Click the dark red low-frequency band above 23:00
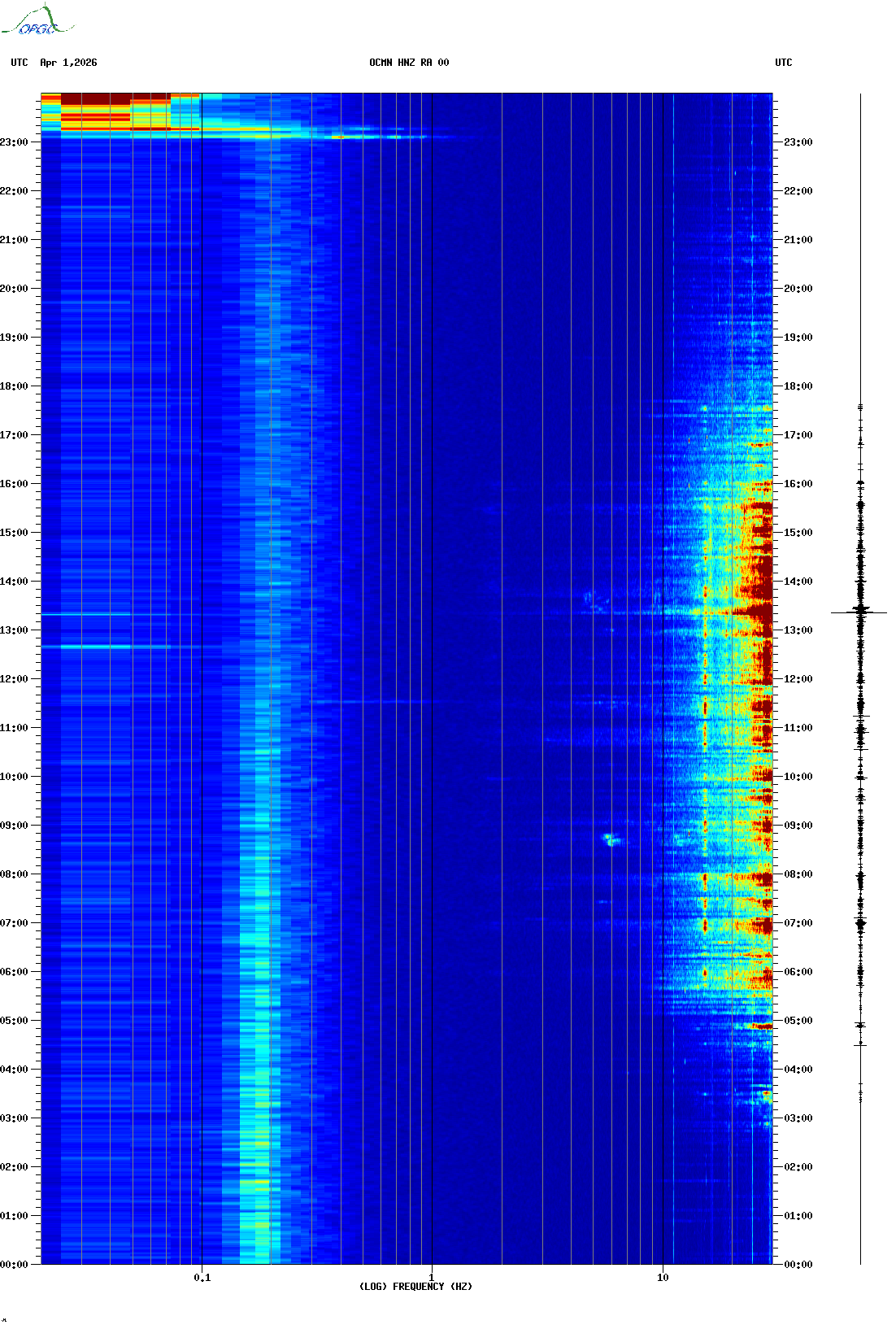Screen dimensions: 896x1329 [96, 98]
